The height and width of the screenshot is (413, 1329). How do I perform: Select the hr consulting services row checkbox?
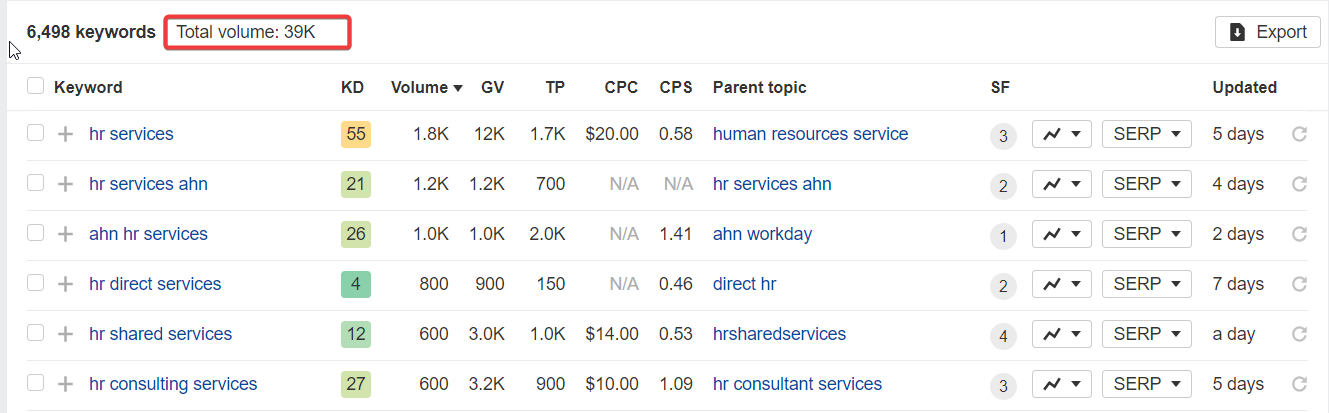coord(35,383)
